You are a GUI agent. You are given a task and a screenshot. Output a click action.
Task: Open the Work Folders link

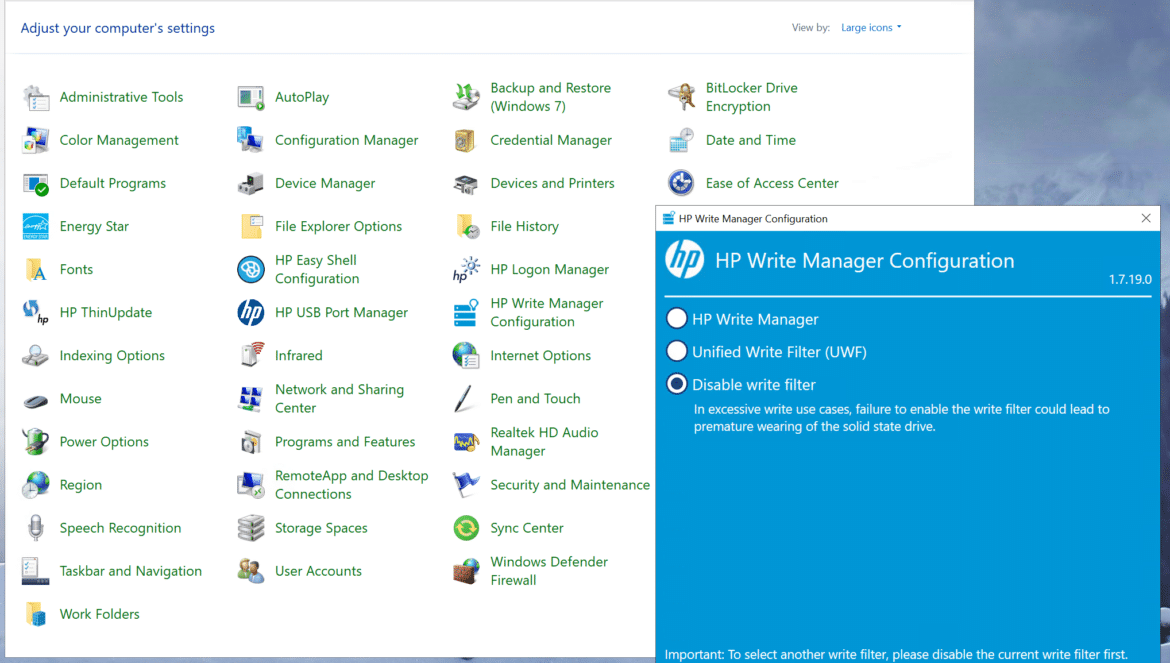99,614
